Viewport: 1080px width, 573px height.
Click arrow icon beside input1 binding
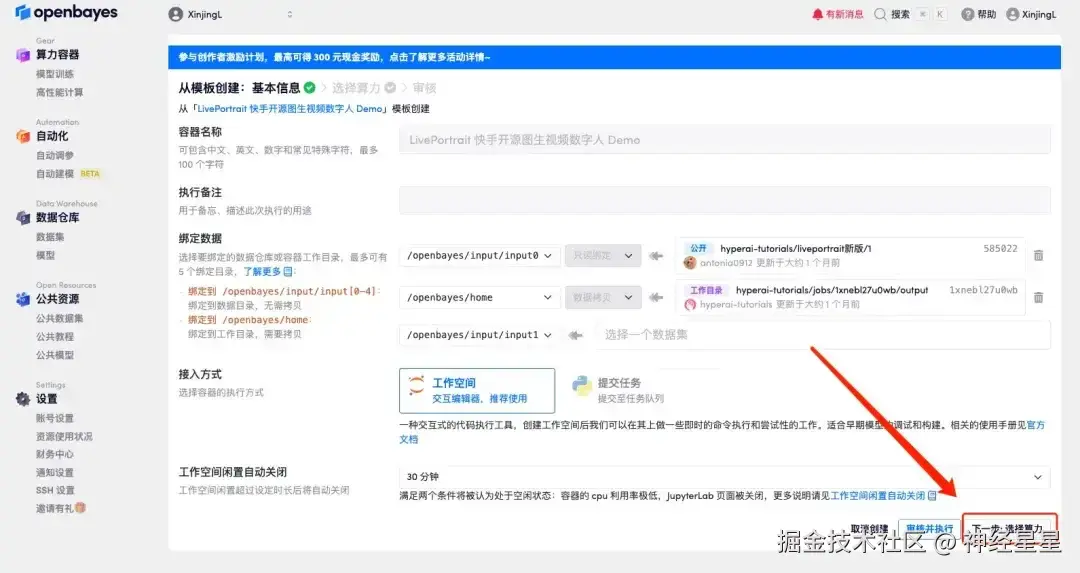tap(575, 335)
